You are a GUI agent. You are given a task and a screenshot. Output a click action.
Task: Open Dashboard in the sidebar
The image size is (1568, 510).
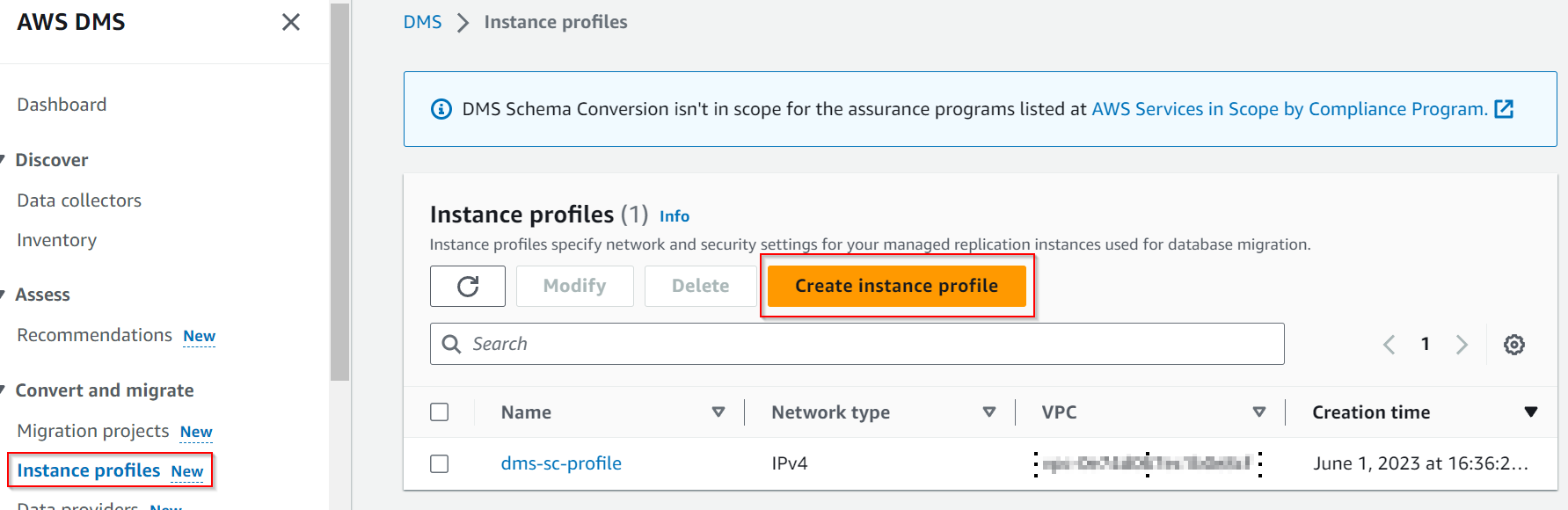62,105
